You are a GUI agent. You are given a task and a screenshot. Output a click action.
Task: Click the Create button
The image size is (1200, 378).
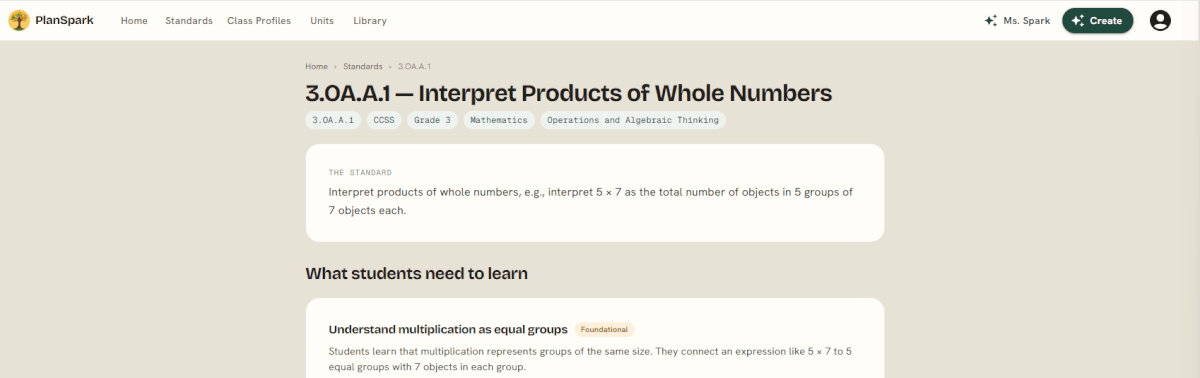click(x=1097, y=20)
